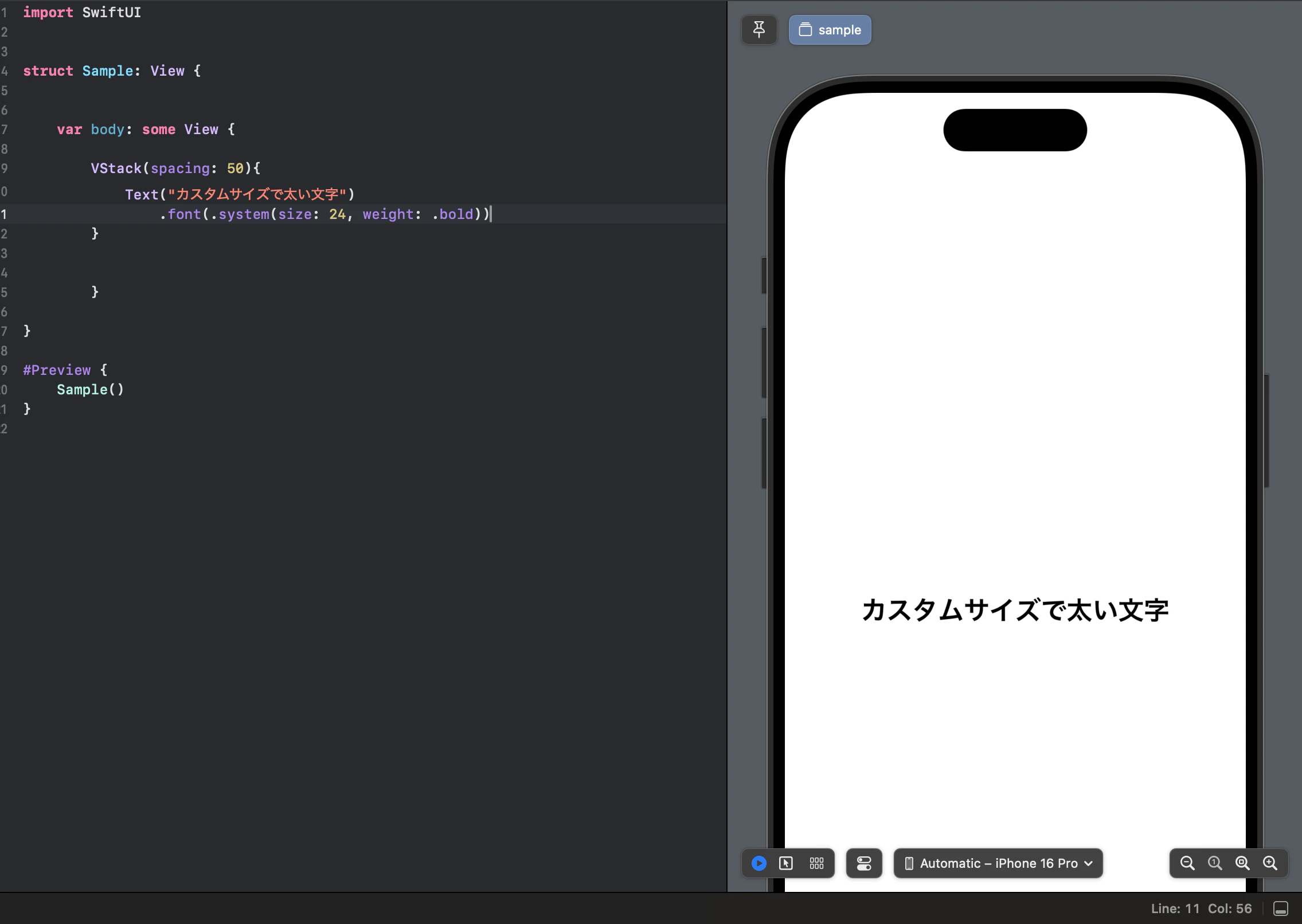Select the VStack keyword in the editor
Viewport: 1302px width, 924px height.
click(x=116, y=168)
